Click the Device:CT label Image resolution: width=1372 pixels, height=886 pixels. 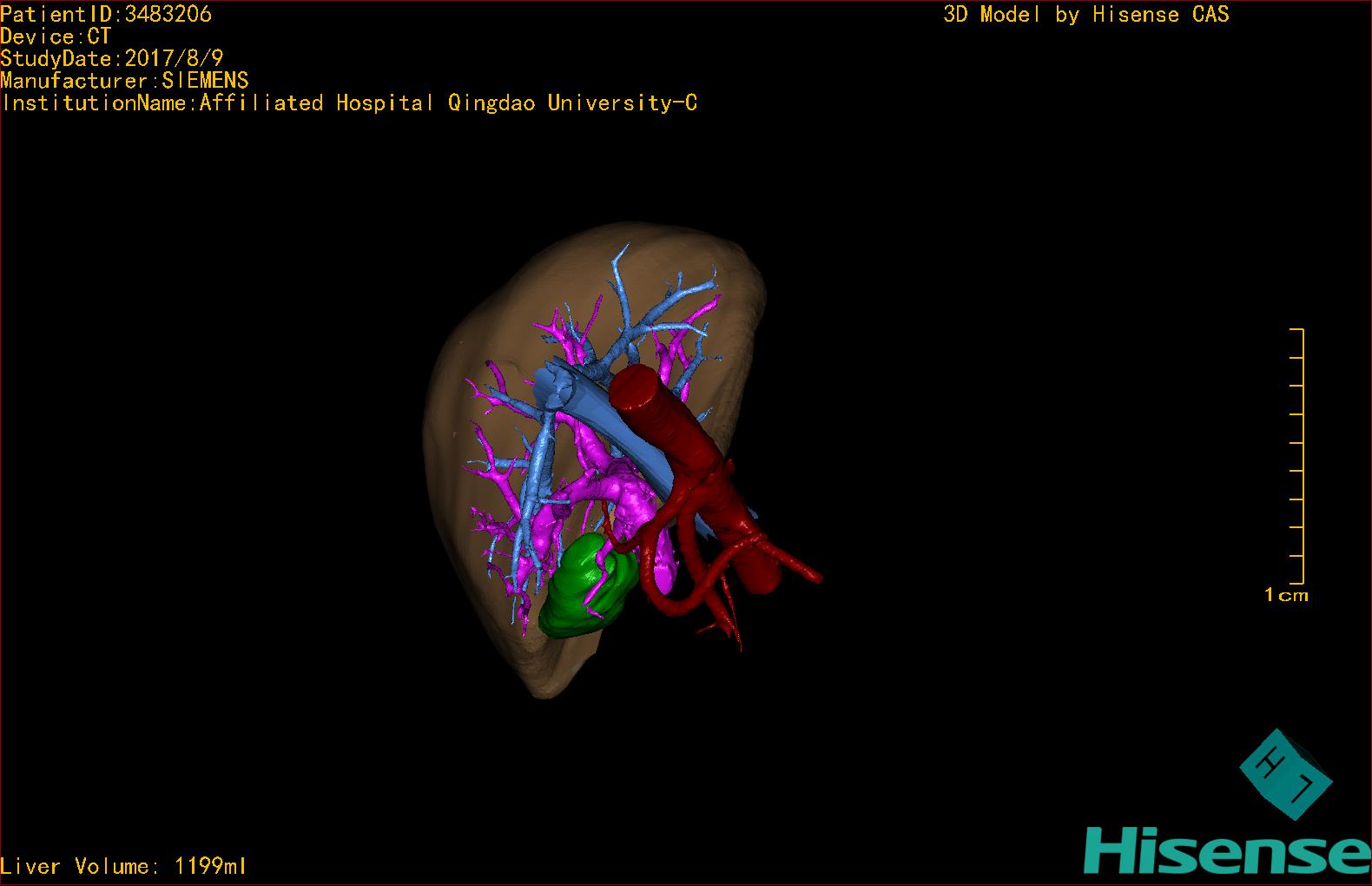coord(56,36)
